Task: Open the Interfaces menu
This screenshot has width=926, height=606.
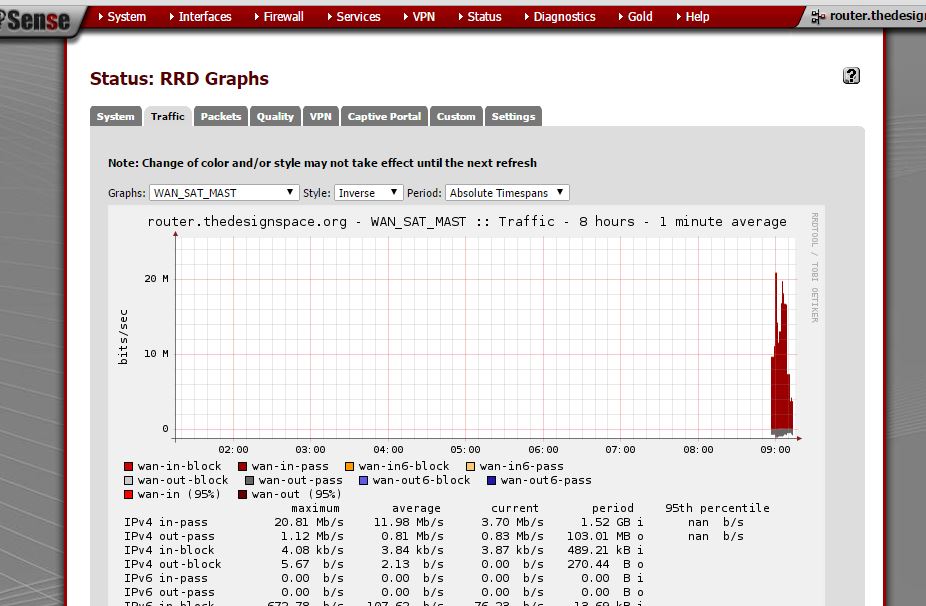Action: coord(204,17)
